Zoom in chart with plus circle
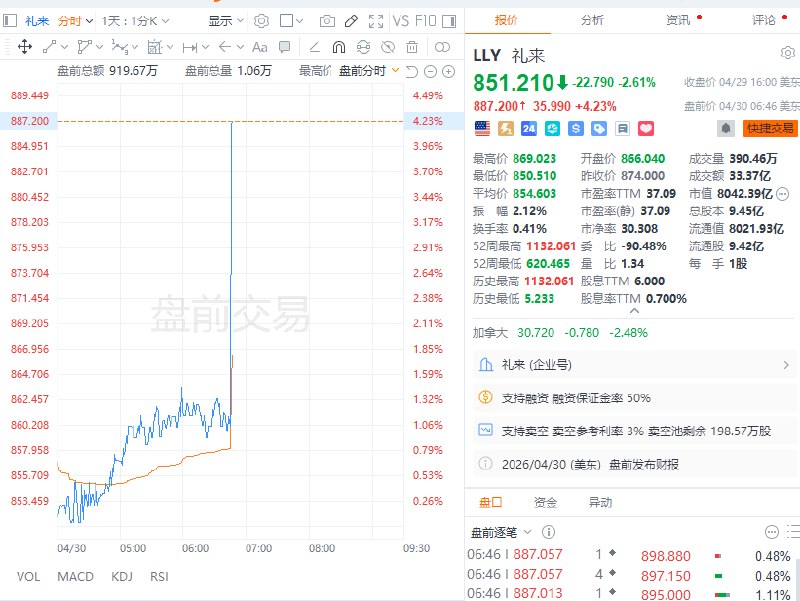The height and width of the screenshot is (601, 800). [x=448, y=71]
